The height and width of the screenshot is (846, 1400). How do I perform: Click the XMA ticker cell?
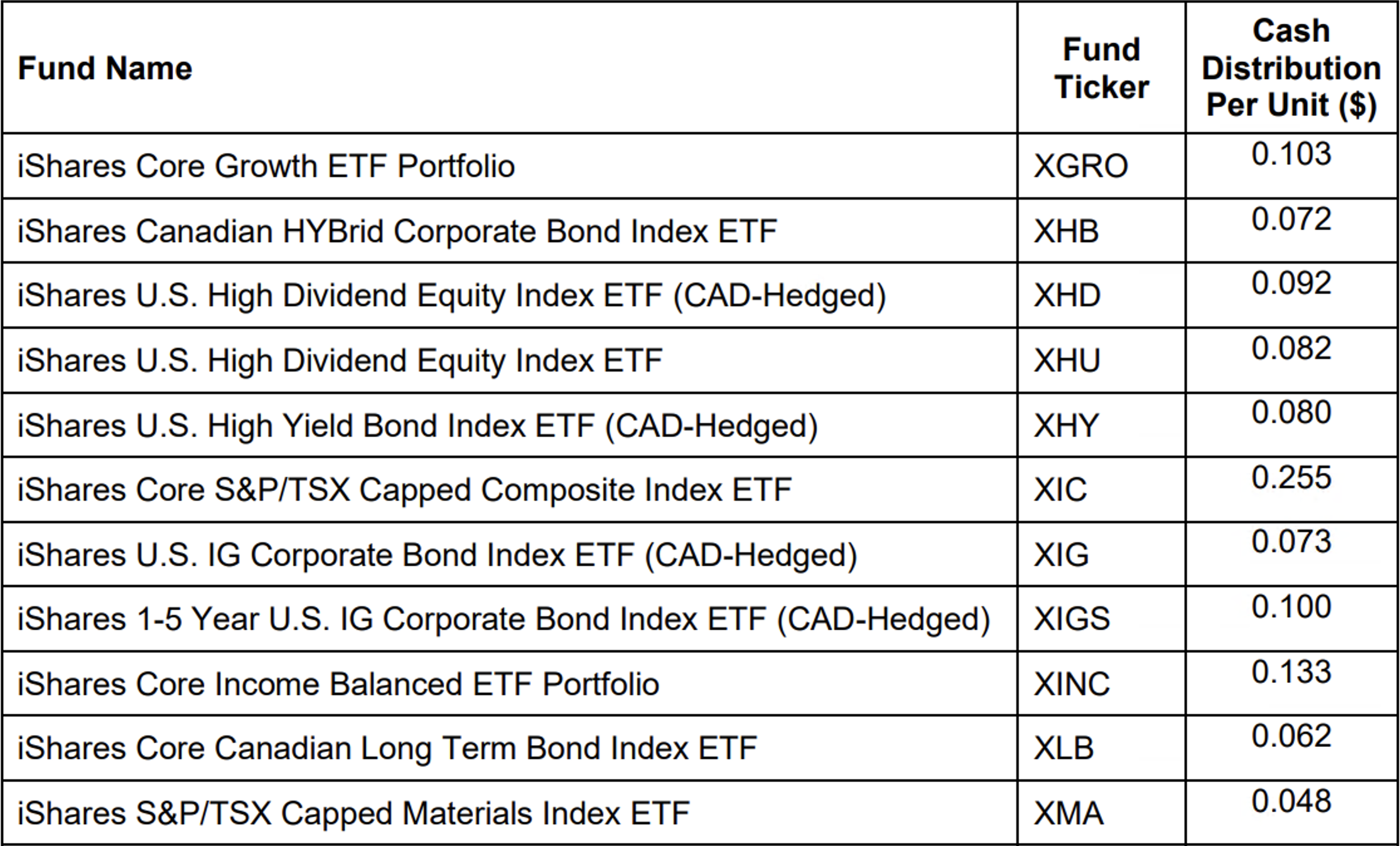click(x=1068, y=813)
